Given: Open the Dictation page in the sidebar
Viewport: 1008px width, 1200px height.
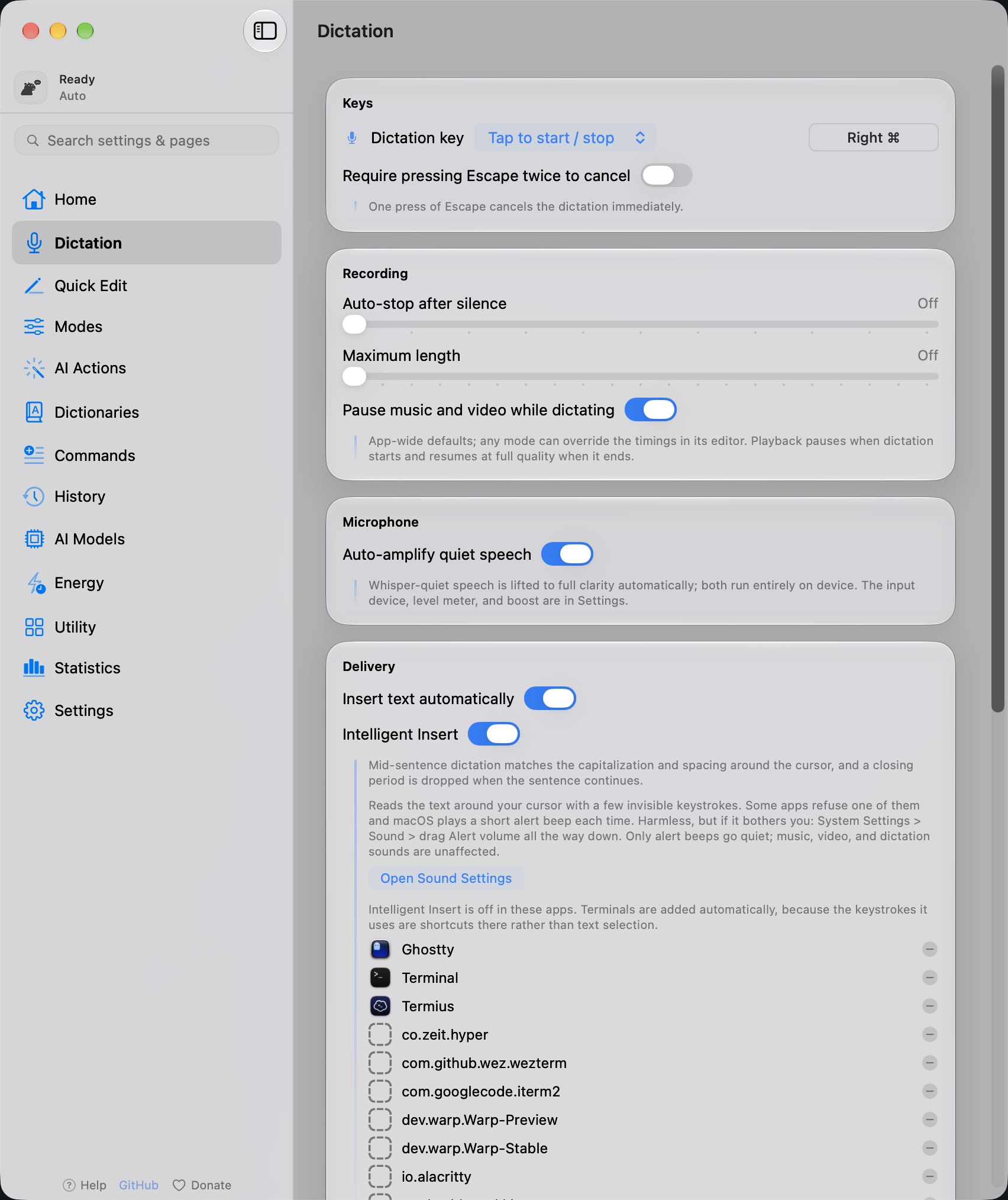Looking at the screenshot, I should pyautogui.click(x=147, y=243).
